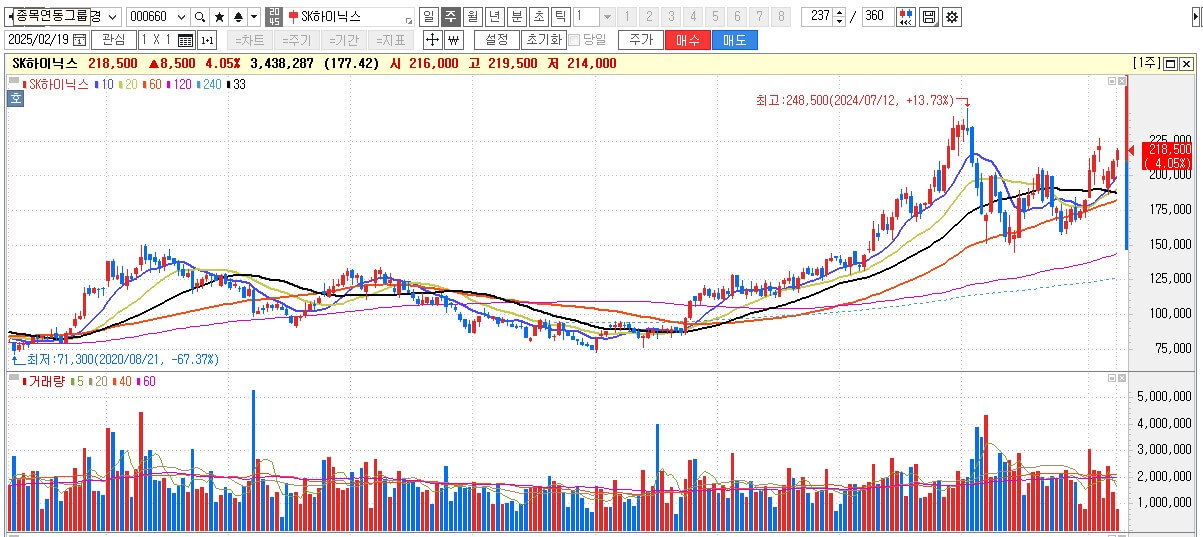Viewport: 1203px width, 537px height.
Task: Click the 240-period moving average legend
Action: 210,84
